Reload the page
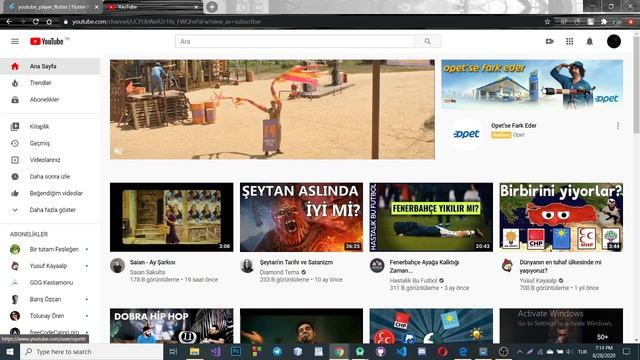Screen dimensions: 640x360 click(36, 22)
